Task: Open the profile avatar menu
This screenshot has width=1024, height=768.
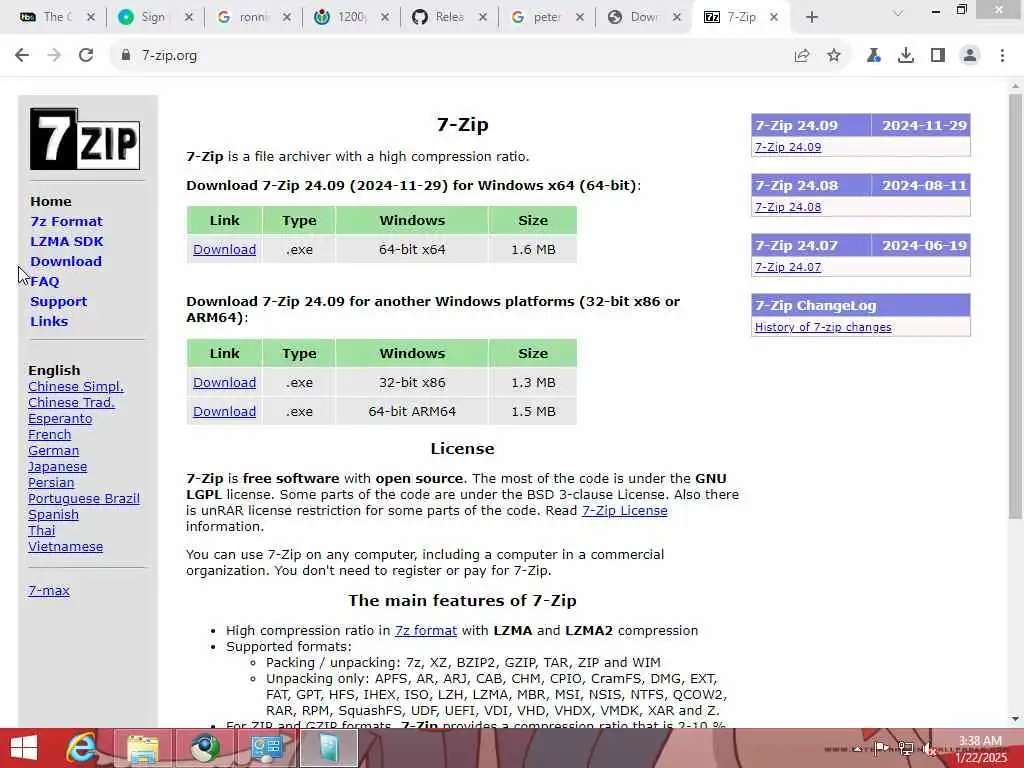Action: click(x=970, y=56)
